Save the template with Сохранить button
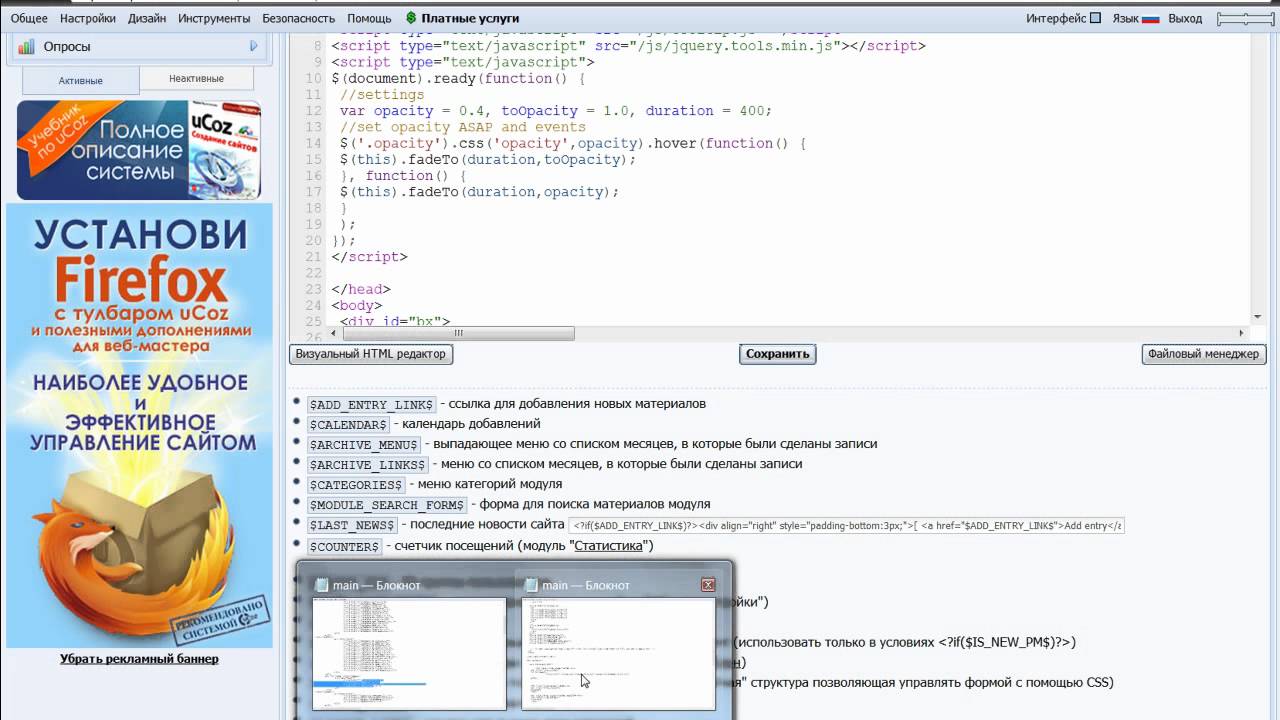This screenshot has width=1280, height=720. [777, 354]
